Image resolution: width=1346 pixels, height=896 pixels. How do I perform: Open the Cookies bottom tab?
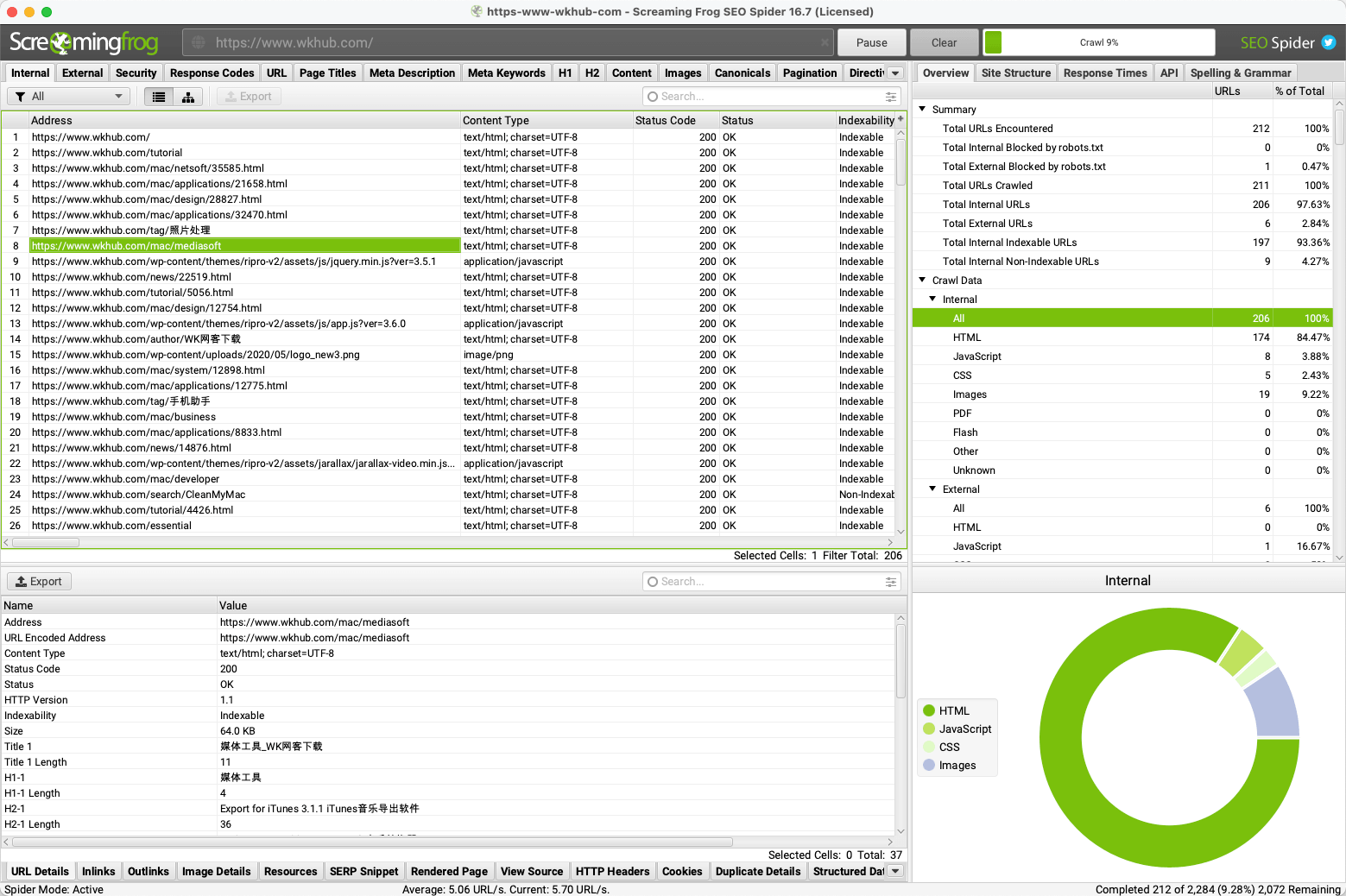click(682, 872)
